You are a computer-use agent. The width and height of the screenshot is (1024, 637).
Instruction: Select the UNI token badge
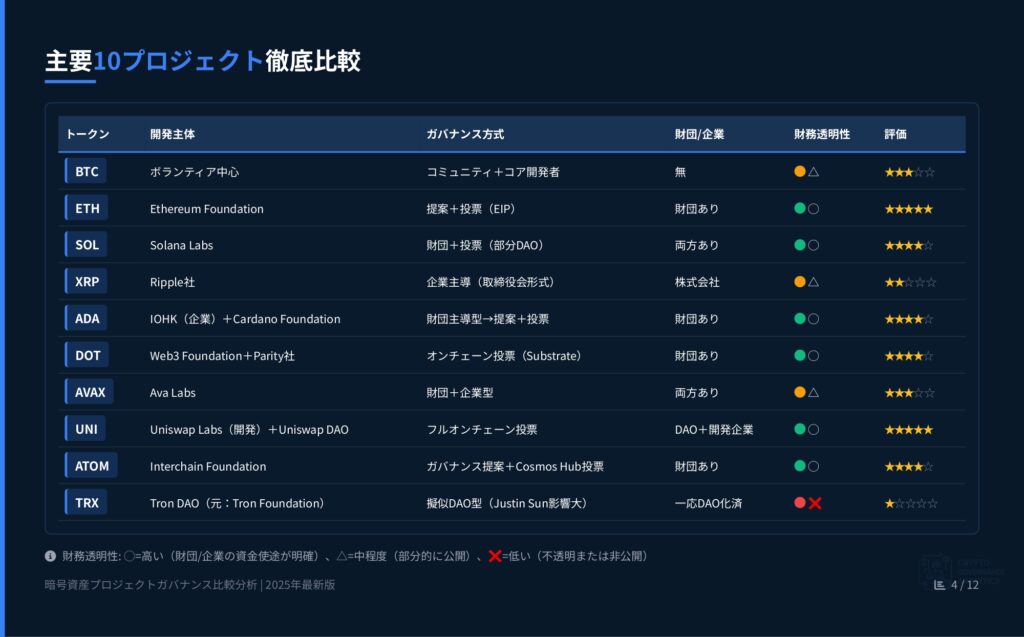(x=85, y=429)
